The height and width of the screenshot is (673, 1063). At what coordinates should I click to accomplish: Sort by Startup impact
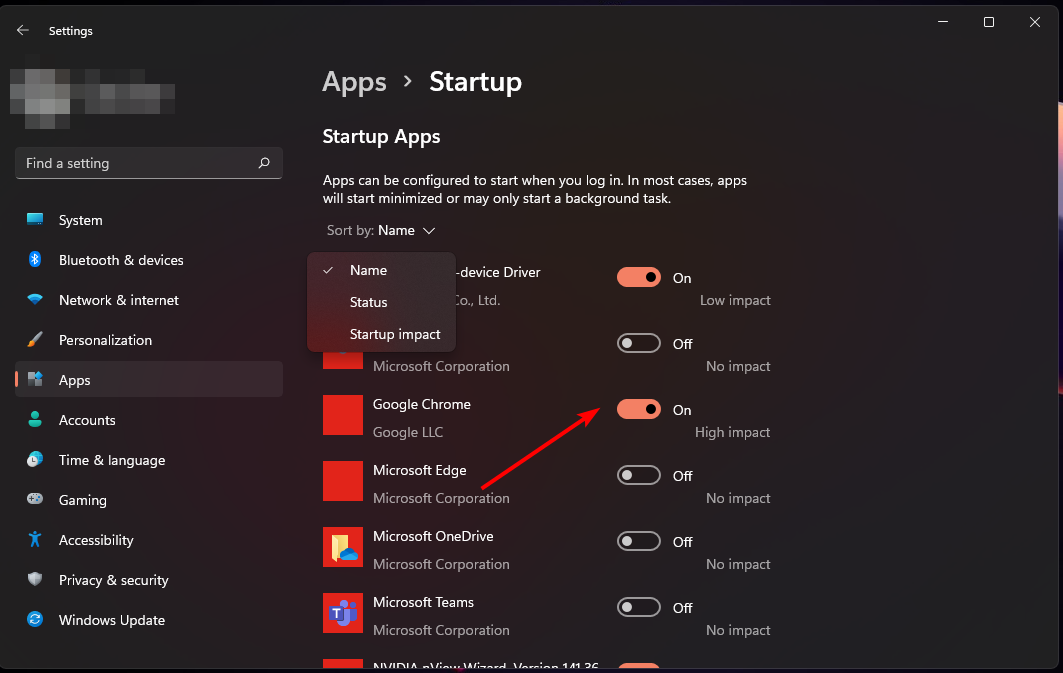382,334
